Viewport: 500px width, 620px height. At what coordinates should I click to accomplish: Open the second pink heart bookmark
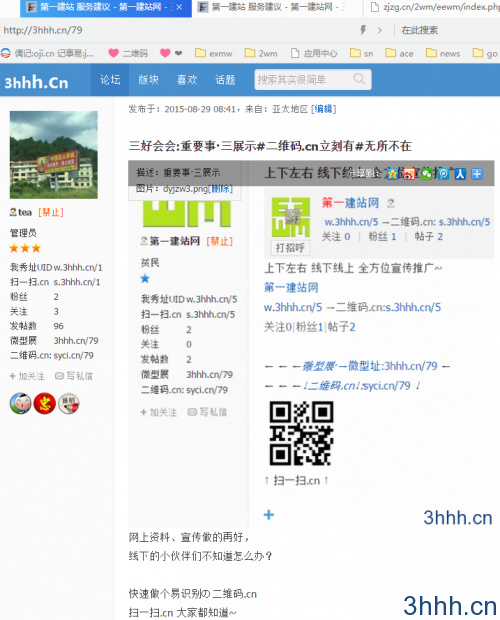coord(171,53)
